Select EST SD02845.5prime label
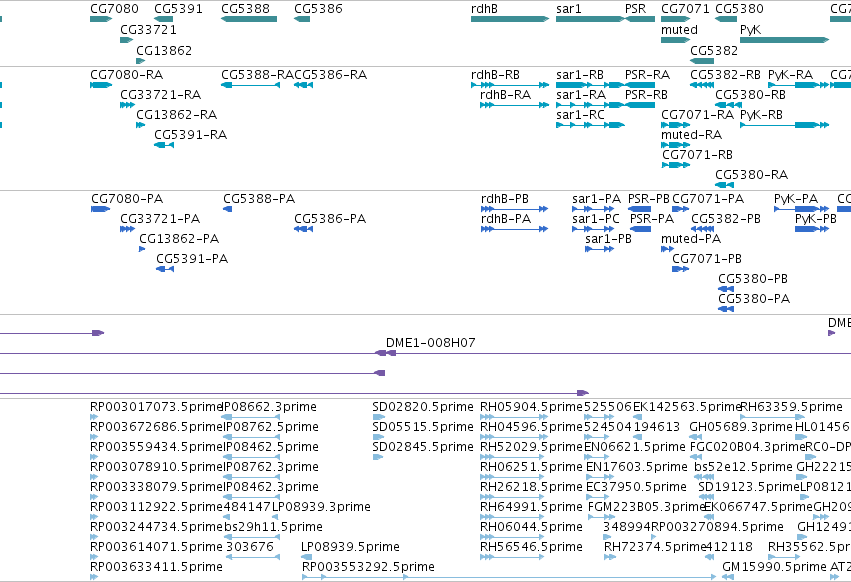 tap(423, 447)
